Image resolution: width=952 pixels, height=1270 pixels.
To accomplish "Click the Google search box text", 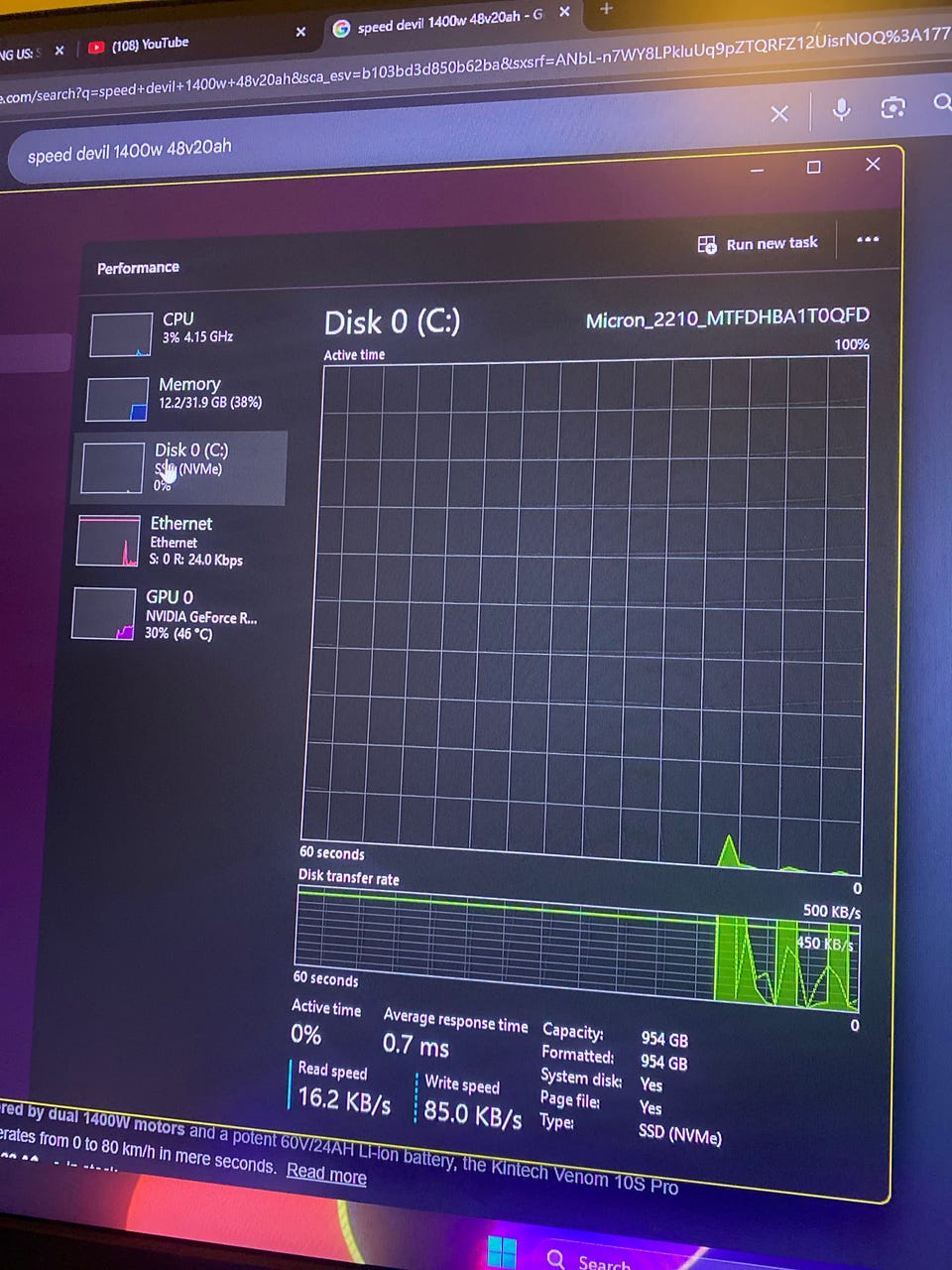I will [x=130, y=151].
